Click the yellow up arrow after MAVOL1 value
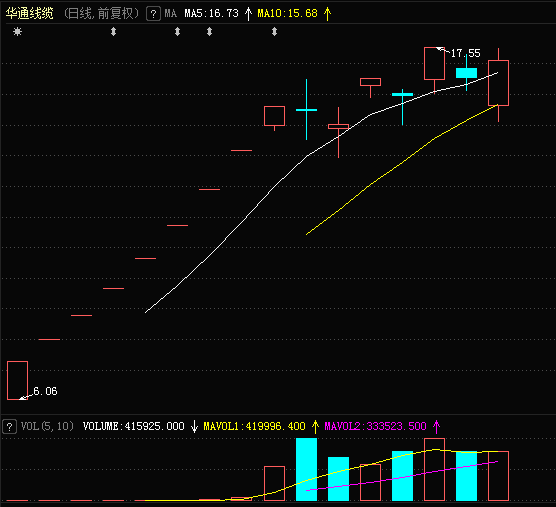 (x=315, y=426)
